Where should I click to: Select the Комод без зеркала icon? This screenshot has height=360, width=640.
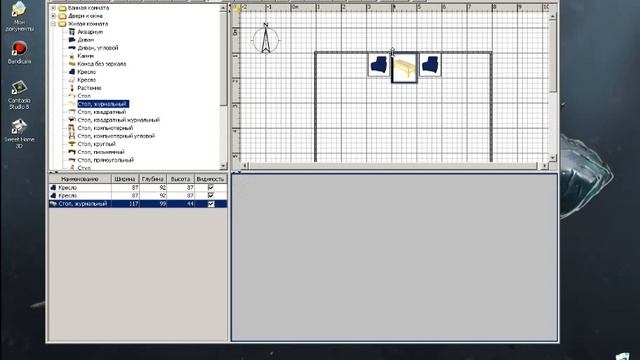point(72,64)
